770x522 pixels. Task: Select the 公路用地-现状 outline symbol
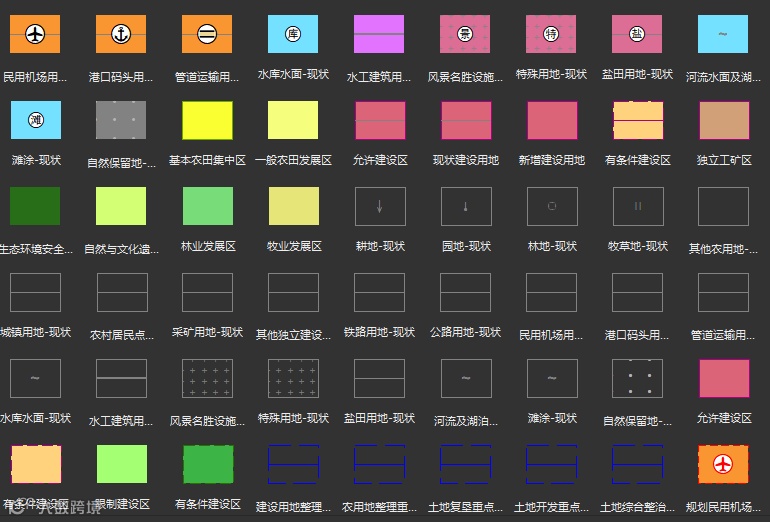tap(466, 293)
